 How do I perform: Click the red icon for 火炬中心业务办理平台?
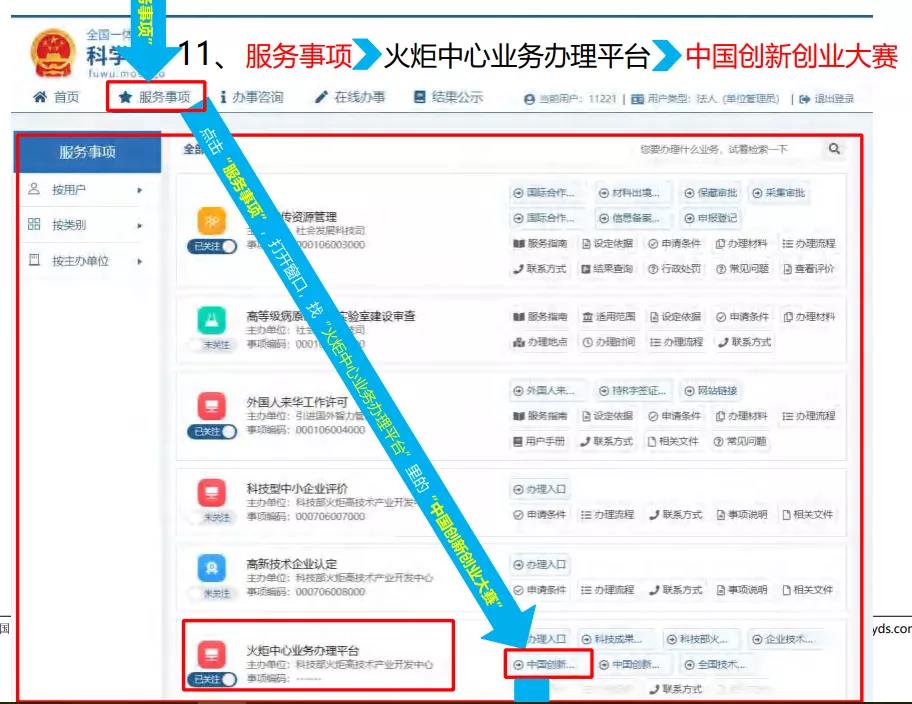tap(212, 654)
